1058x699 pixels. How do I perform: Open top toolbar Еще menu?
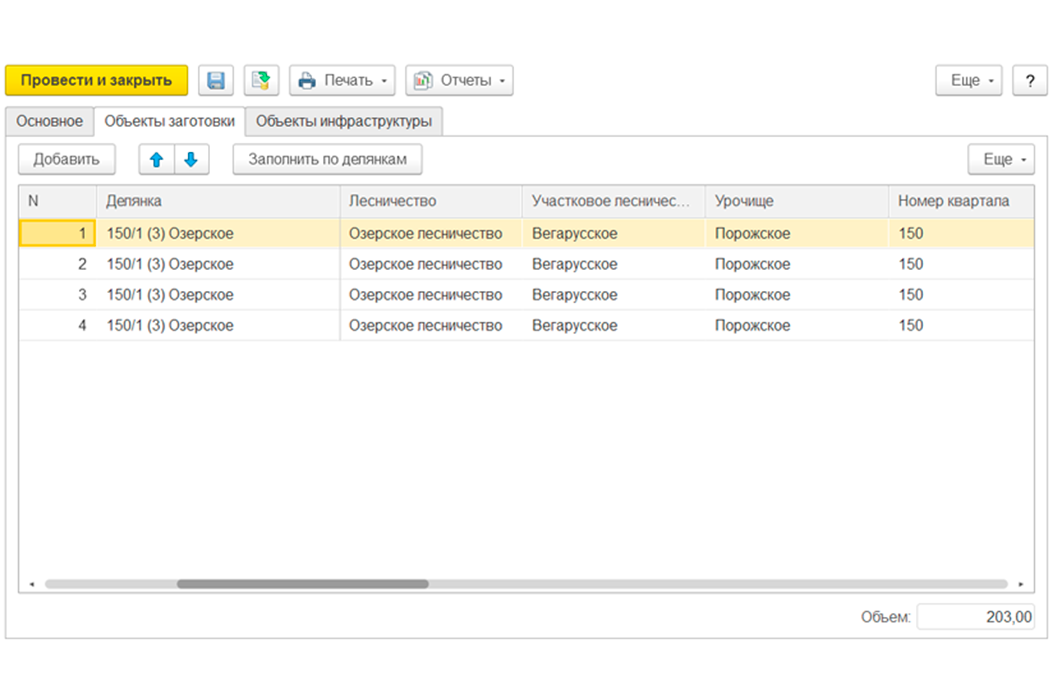(x=968, y=80)
